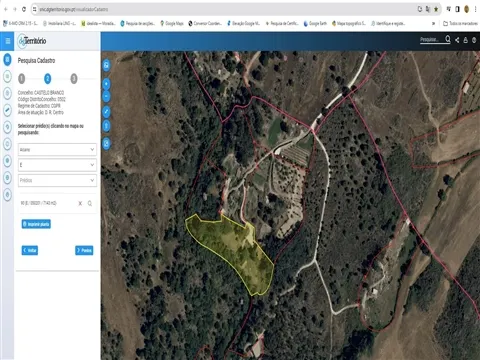Open the Elevação Google M... bookmark
This screenshot has height=360, width=480.
click(x=243, y=23)
